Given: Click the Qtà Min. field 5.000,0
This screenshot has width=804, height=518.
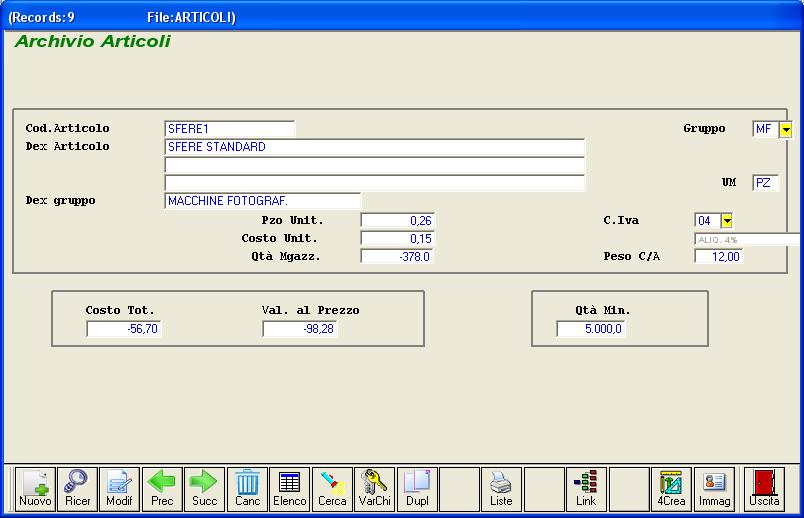Looking at the screenshot, I should [591, 329].
